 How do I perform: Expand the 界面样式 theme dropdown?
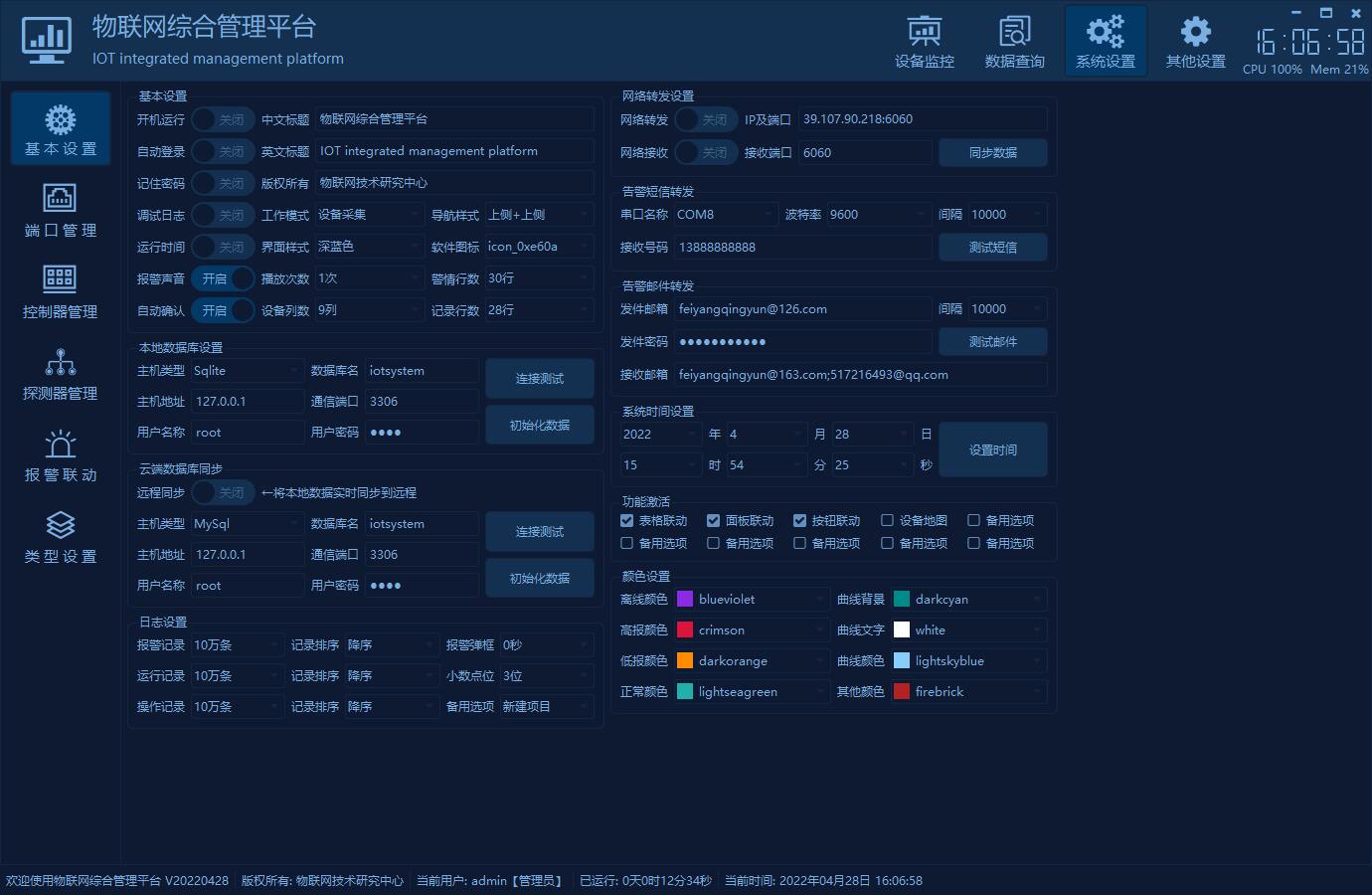pos(369,247)
